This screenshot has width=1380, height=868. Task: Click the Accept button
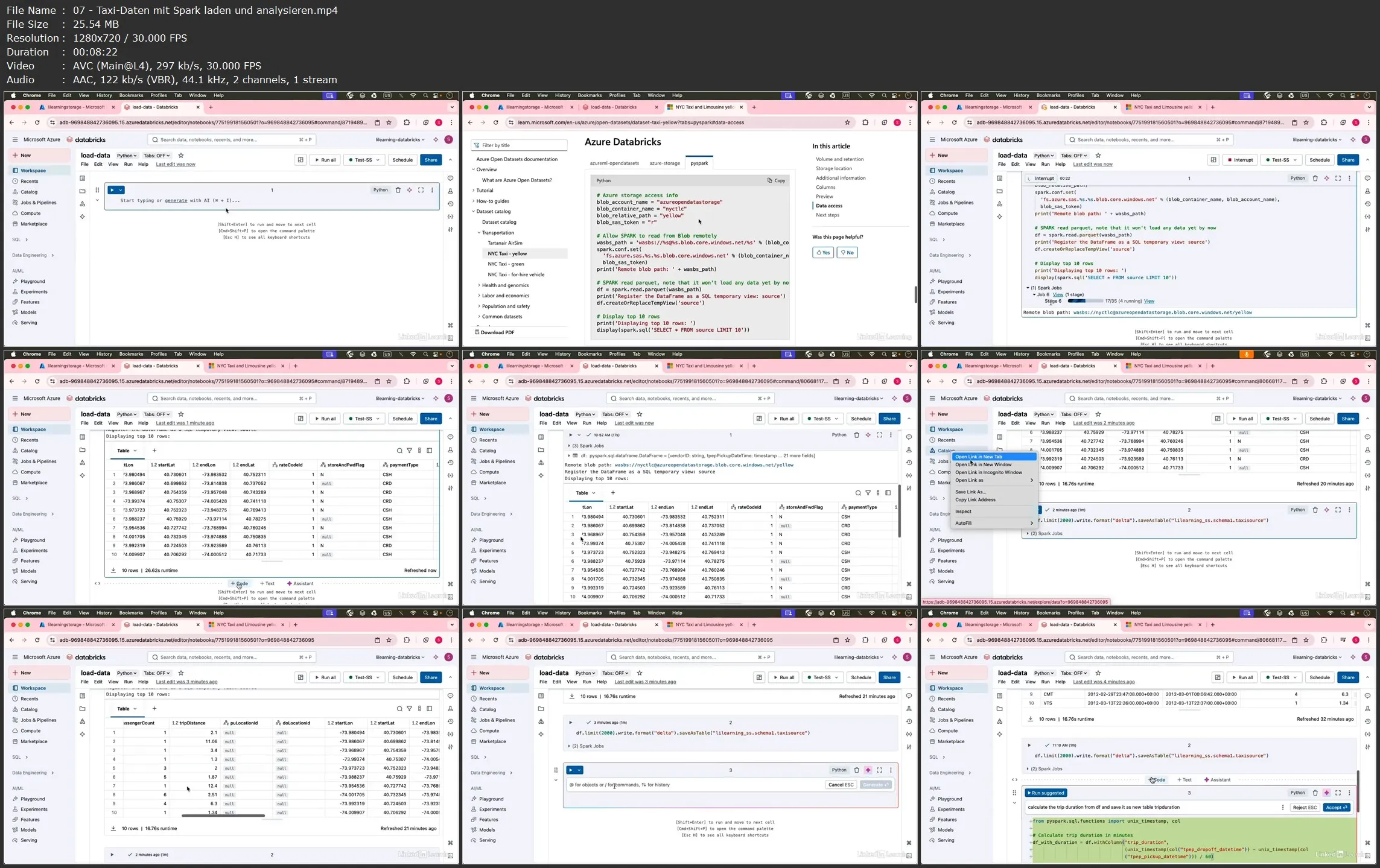(1336, 807)
